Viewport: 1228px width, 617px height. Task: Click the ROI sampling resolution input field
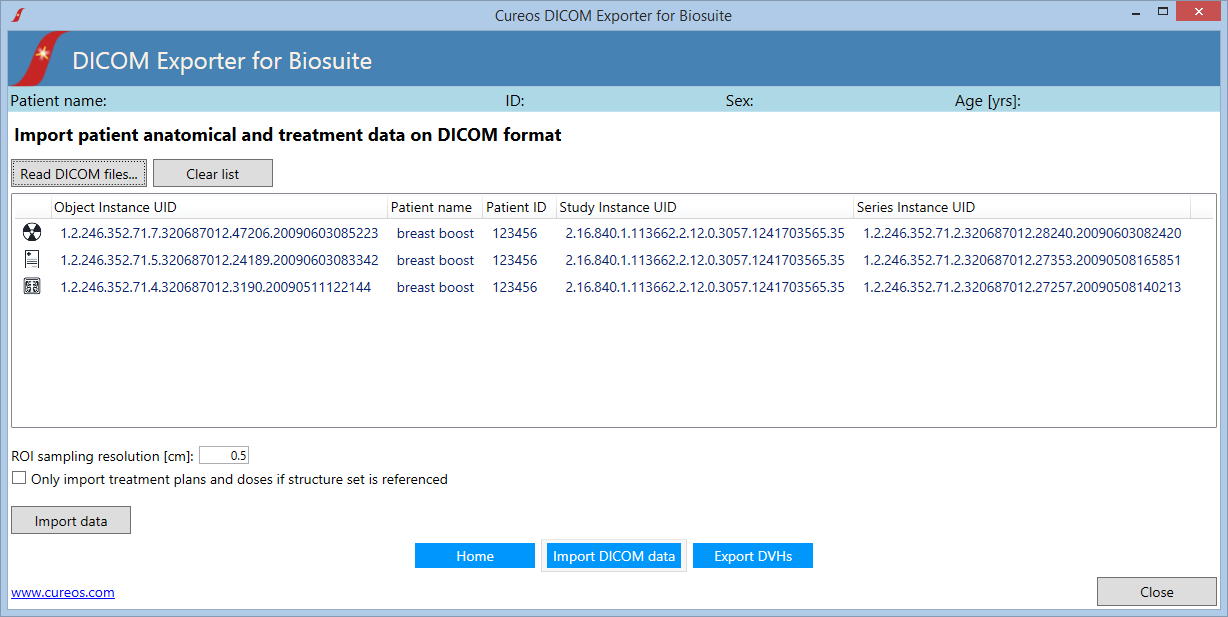coord(225,454)
